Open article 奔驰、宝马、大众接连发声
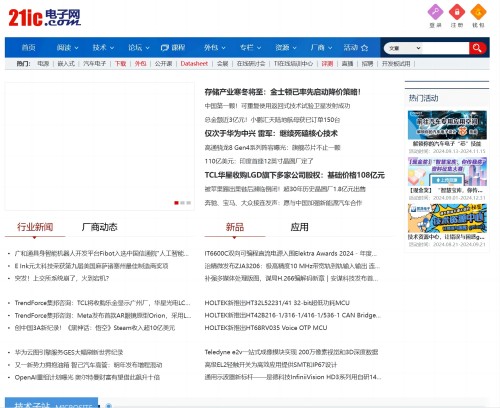 point(283,203)
